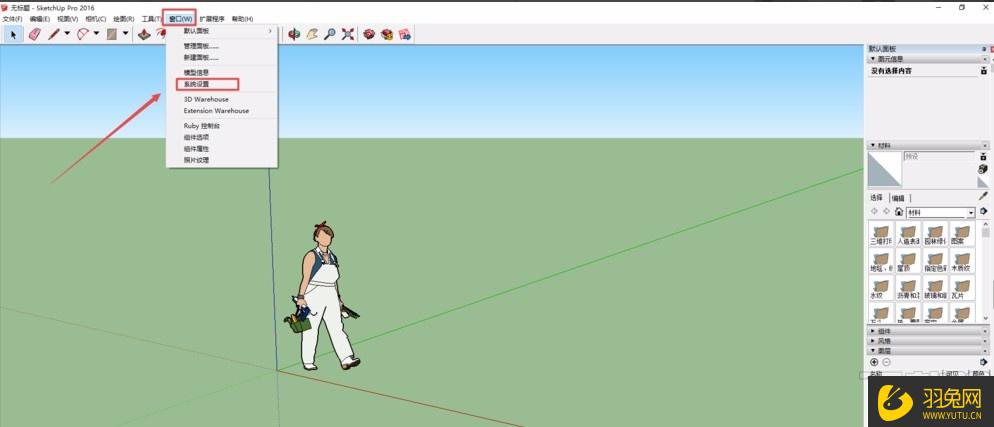Screen dimensions: 994x427
Task: Choose Extension Warehouse menu entry
Action: 221,110
